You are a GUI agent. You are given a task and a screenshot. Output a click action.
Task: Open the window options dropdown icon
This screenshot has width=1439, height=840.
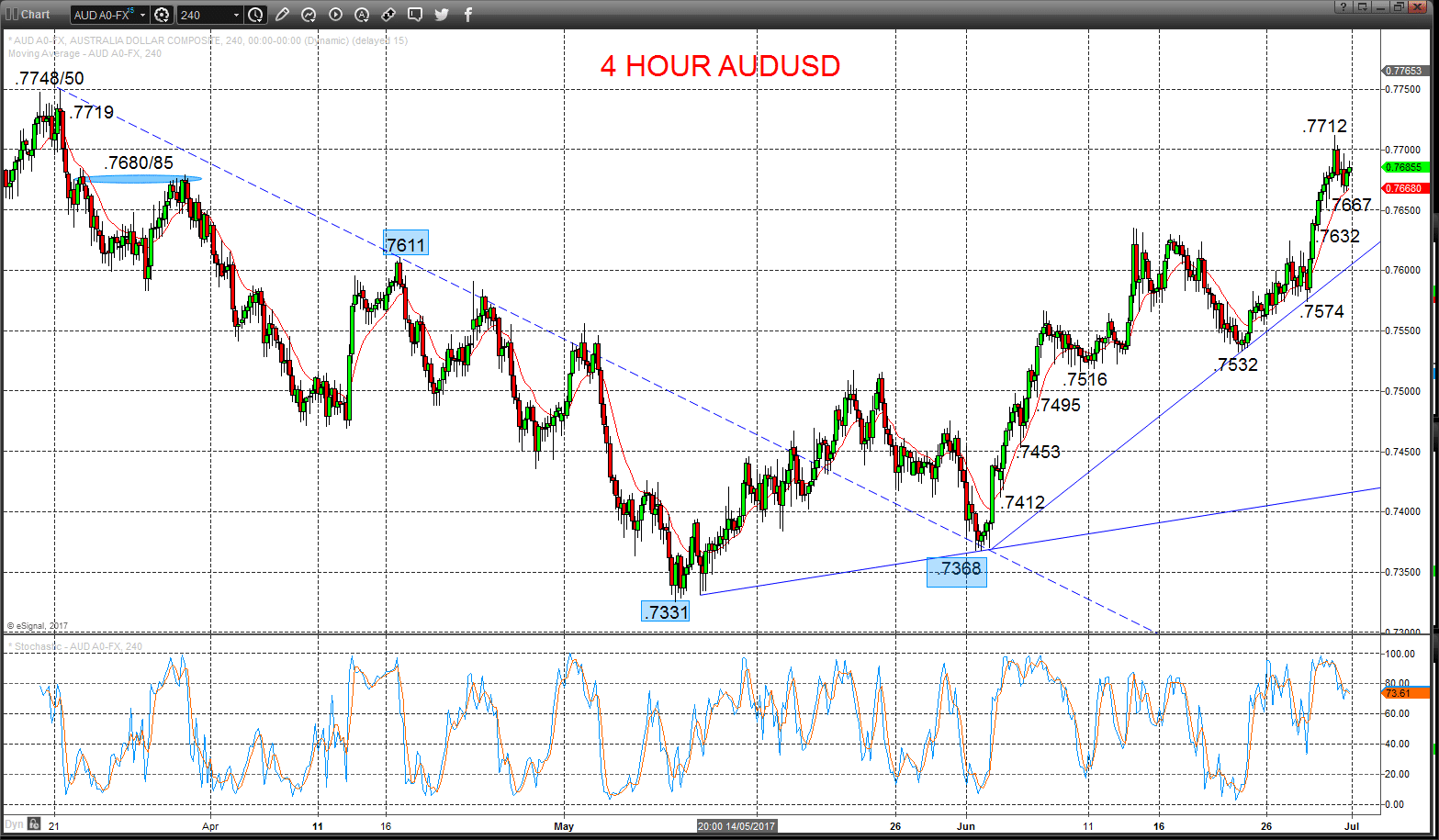1362,6
